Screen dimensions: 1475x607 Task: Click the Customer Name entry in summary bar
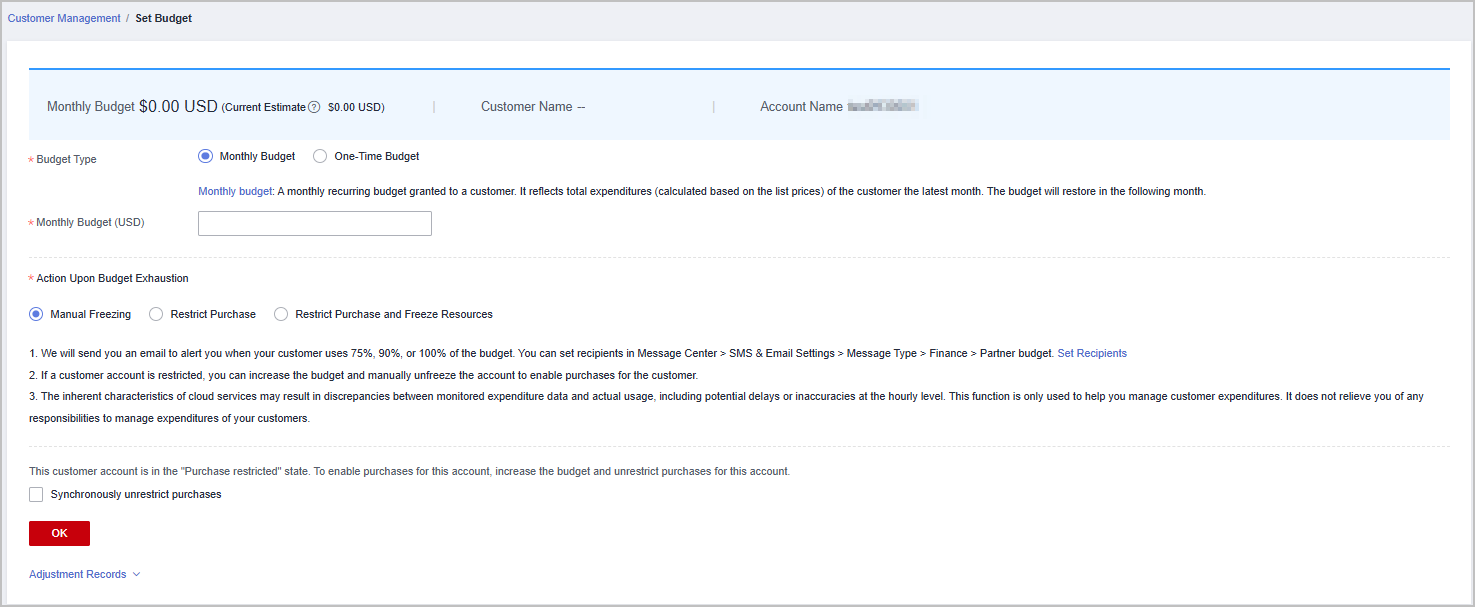pyautogui.click(x=533, y=107)
